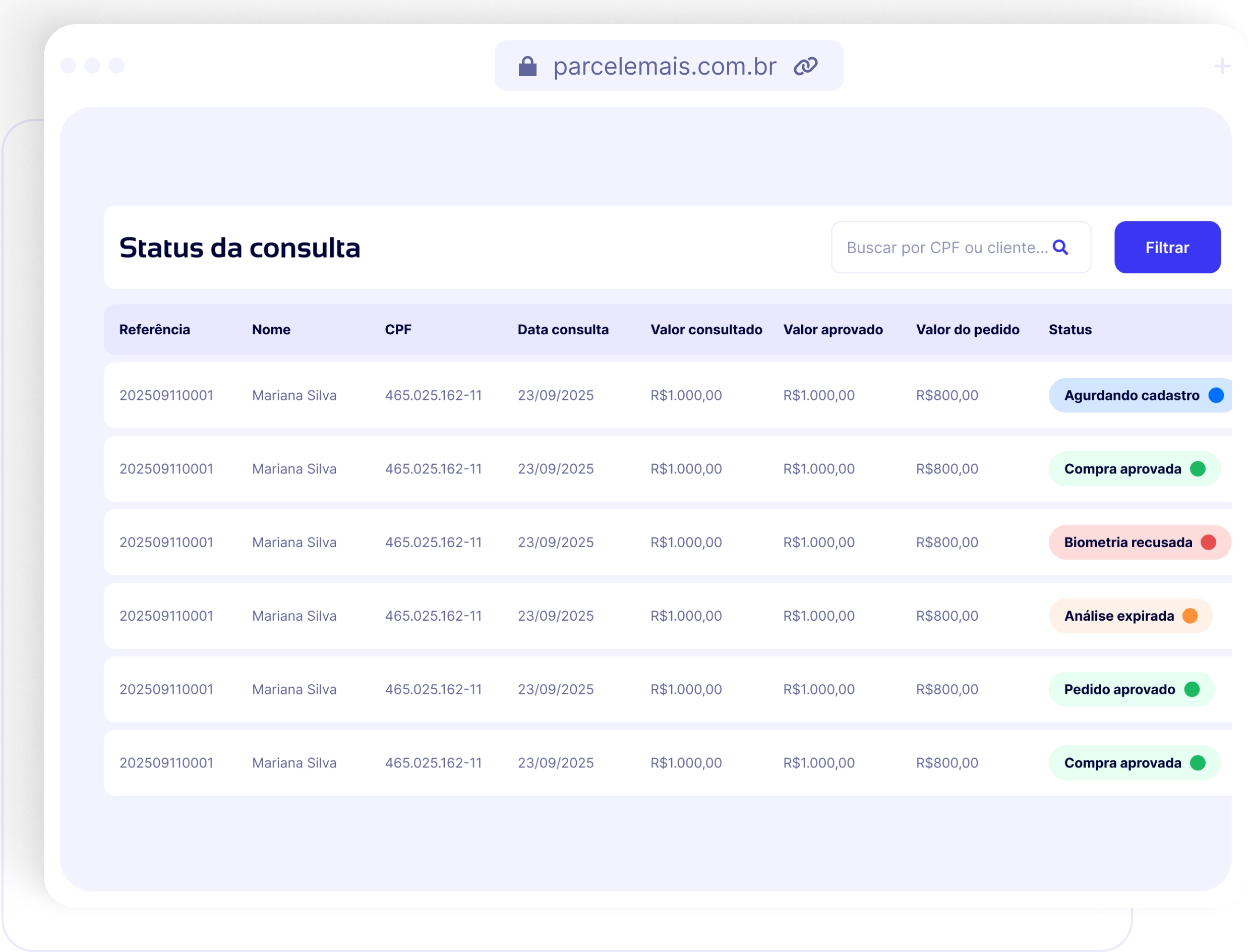Click Mariana Silva in 'Análise expirada' row
Viewport: 1248px width, 952px height.
tap(294, 615)
